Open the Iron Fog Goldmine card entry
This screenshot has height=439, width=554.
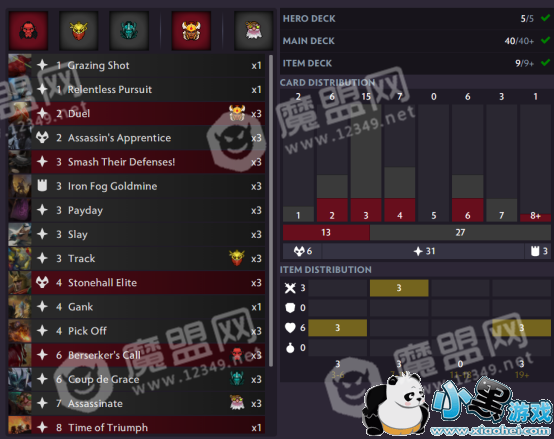coord(137,186)
